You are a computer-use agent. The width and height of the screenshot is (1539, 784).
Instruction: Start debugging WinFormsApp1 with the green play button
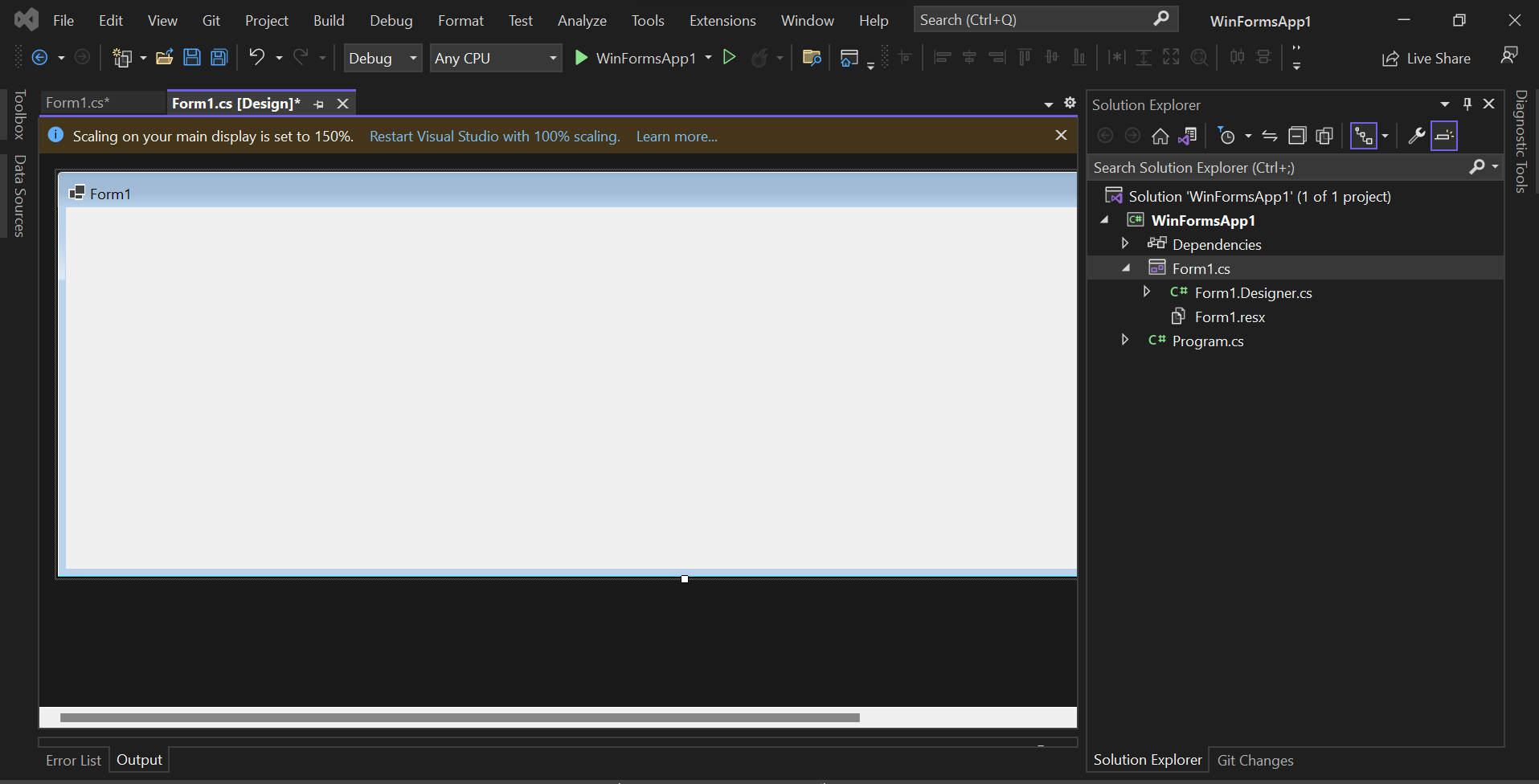(581, 58)
